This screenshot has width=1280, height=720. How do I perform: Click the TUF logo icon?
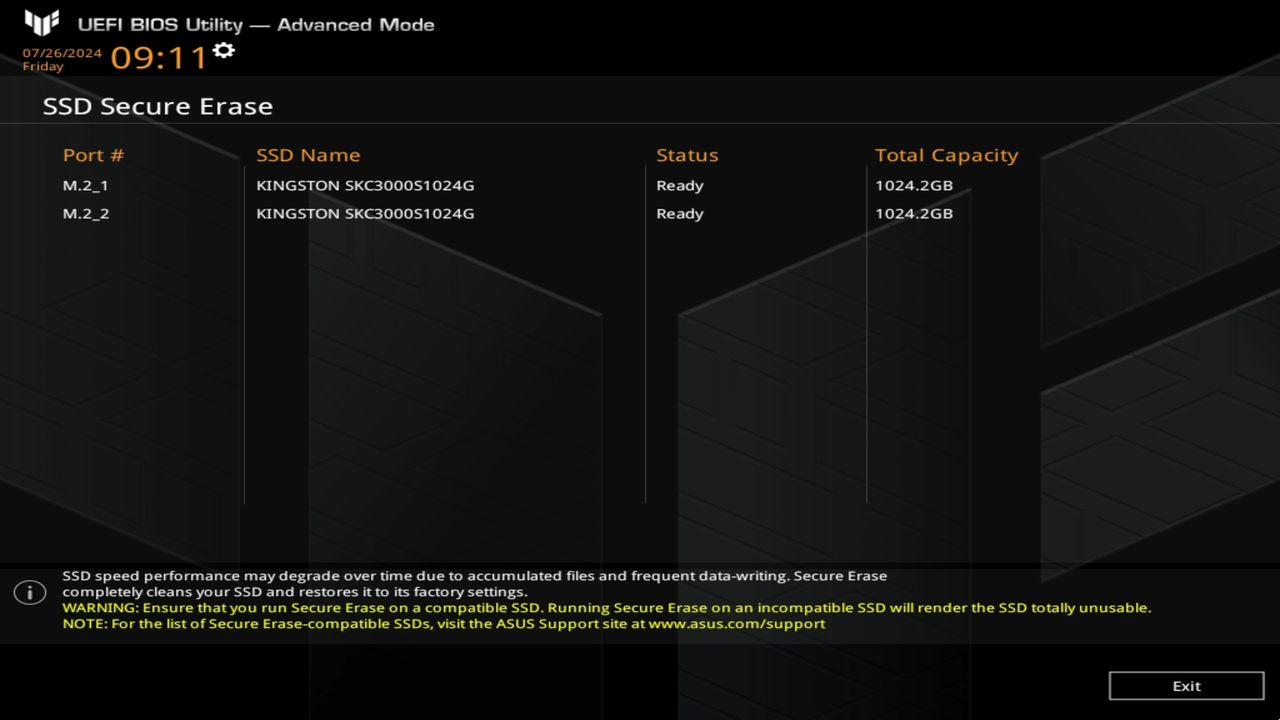click(42, 23)
